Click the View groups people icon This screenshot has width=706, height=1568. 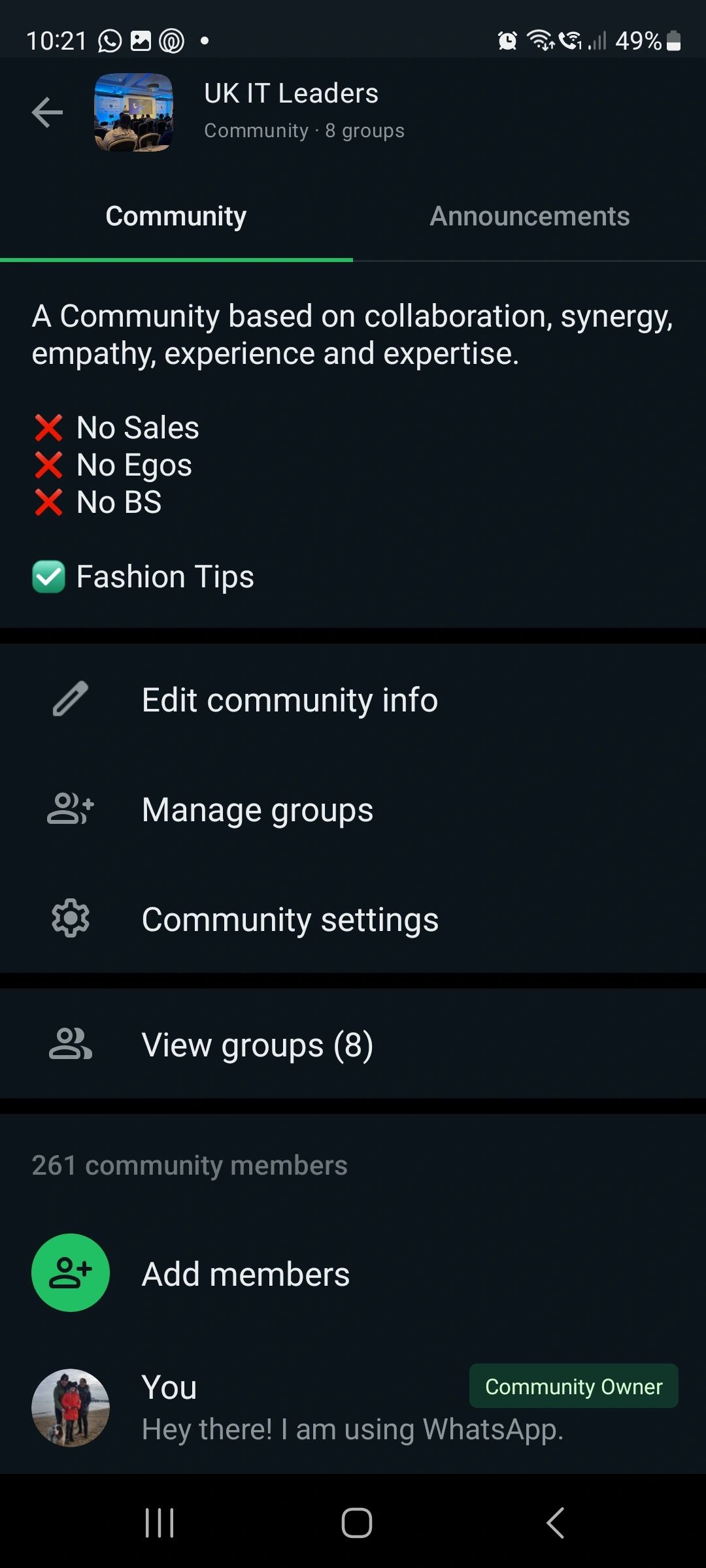coord(71,1043)
